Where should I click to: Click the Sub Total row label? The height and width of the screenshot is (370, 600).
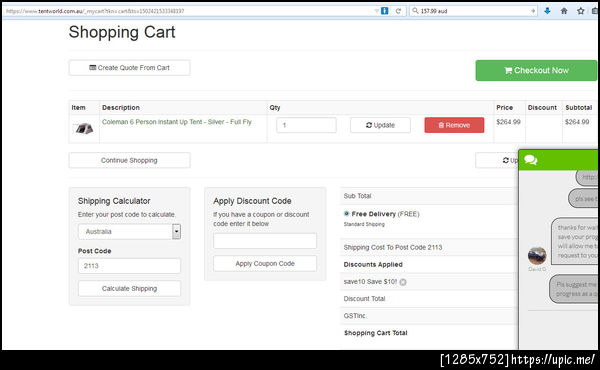(x=357, y=196)
